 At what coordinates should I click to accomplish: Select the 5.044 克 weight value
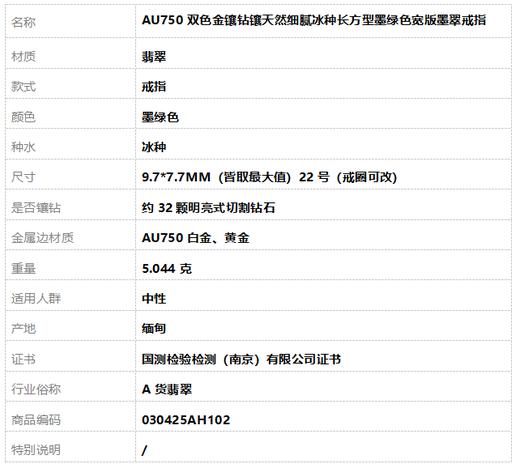click(167, 268)
